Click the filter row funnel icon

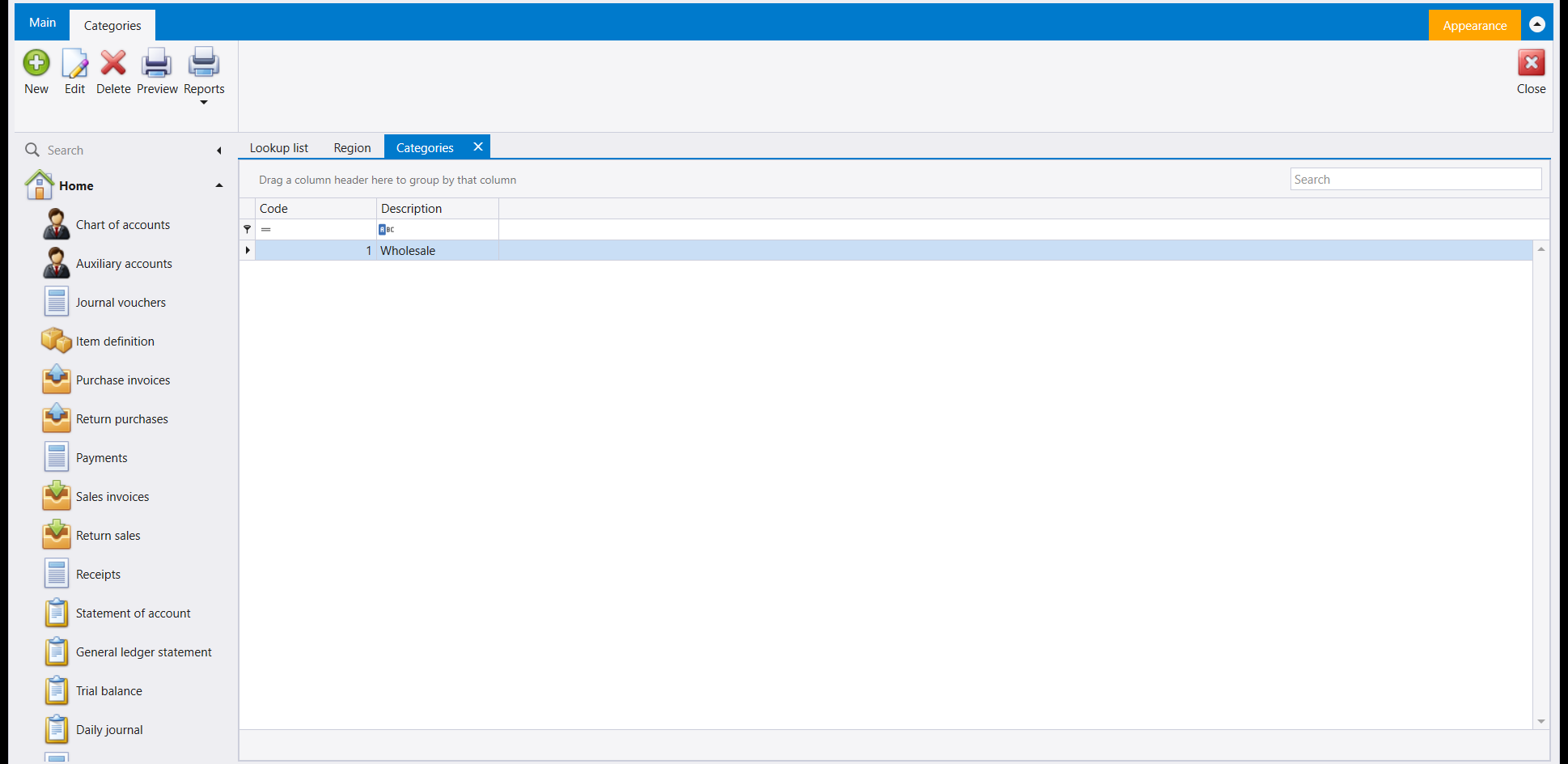pyautogui.click(x=248, y=230)
